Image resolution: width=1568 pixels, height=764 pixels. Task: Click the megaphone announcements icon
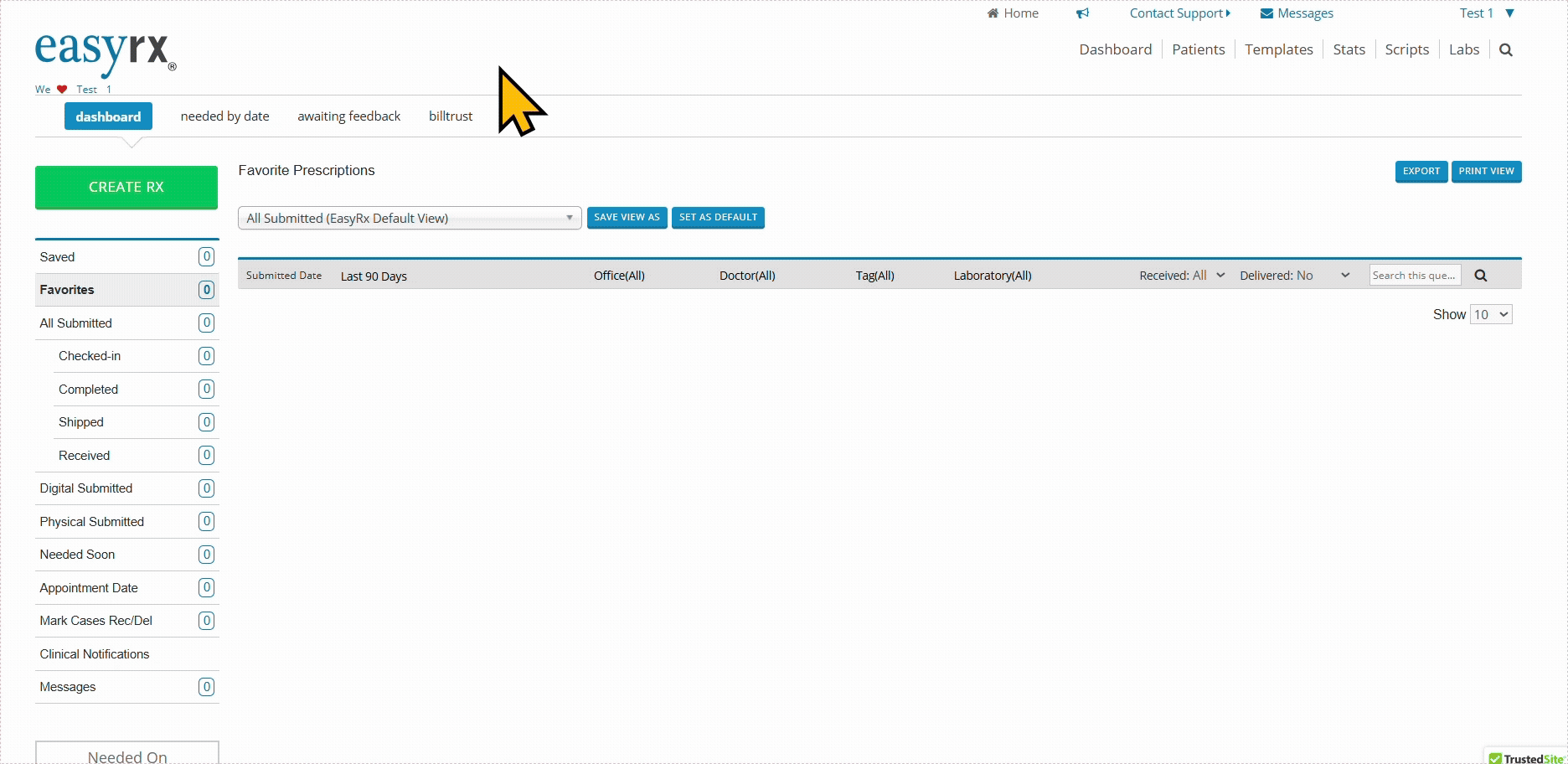(x=1082, y=13)
